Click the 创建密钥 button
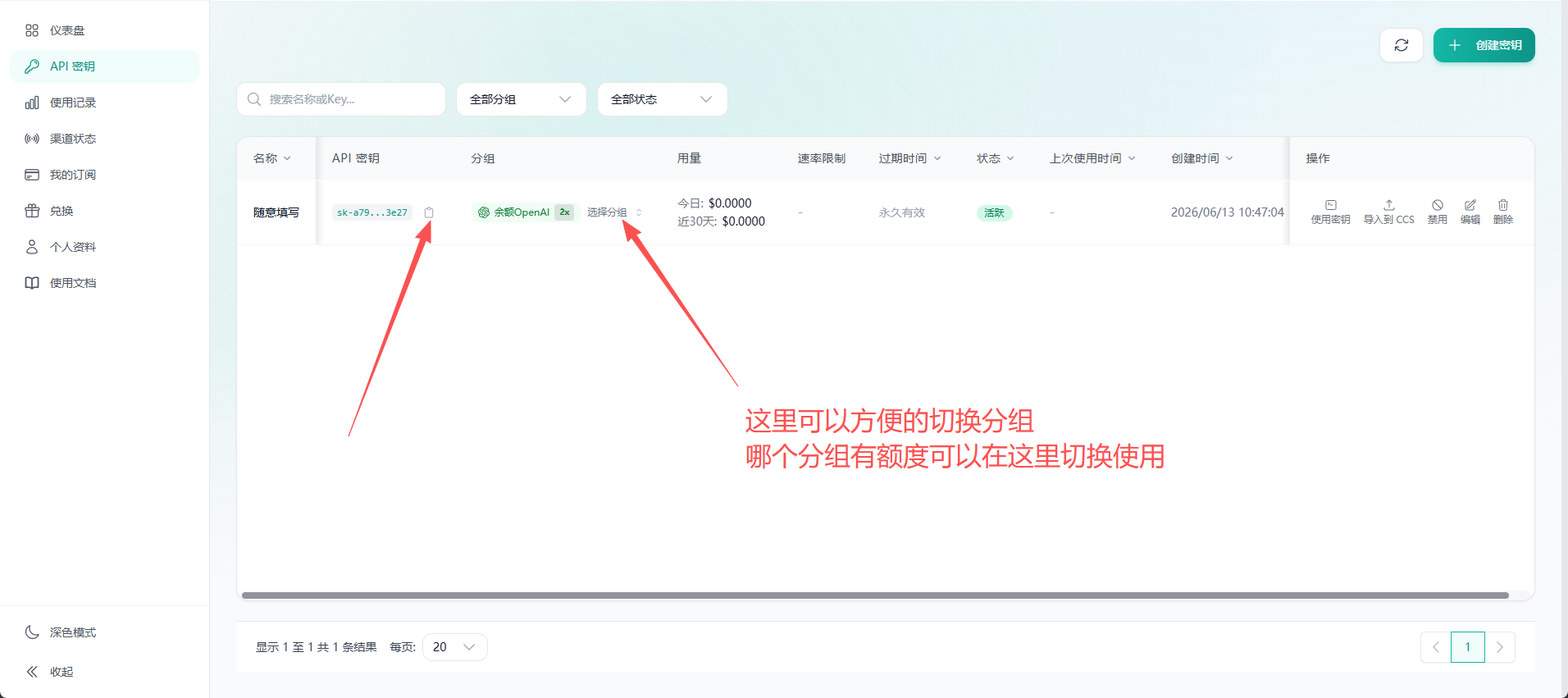The image size is (1568, 698). pos(1484,45)
